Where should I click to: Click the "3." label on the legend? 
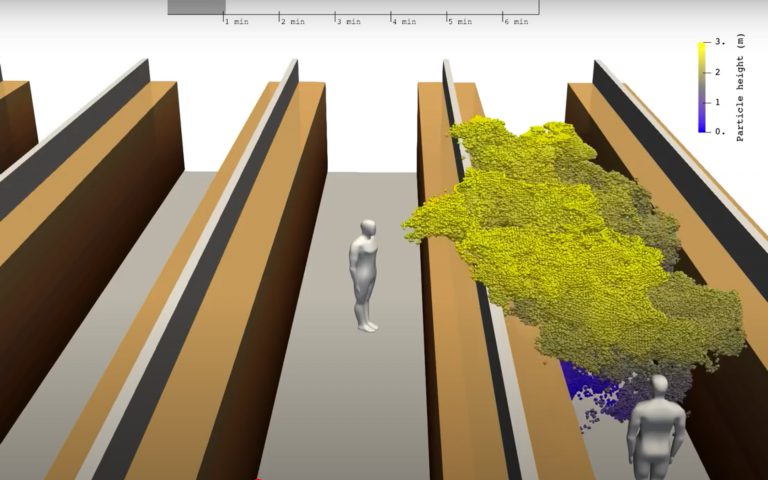(720, 43)
